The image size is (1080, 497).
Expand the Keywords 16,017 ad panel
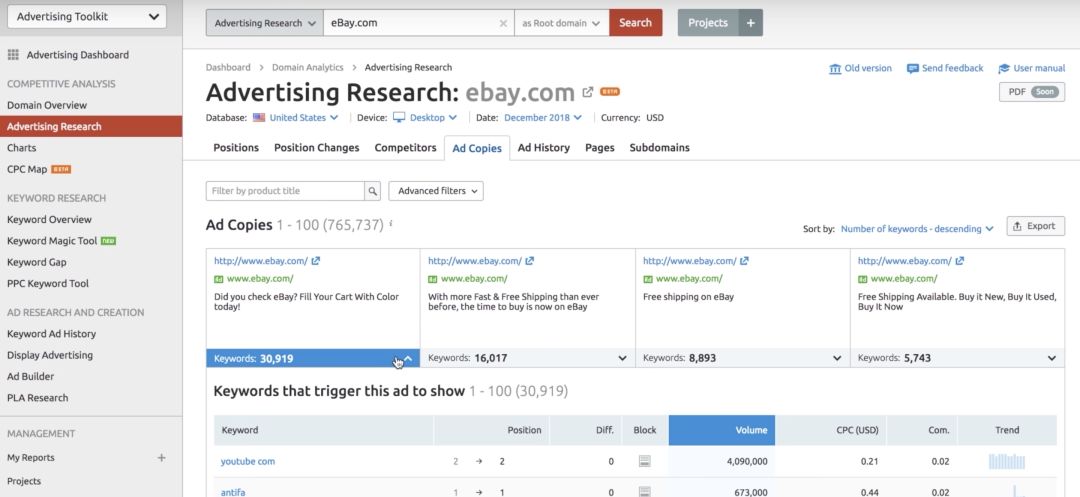pyautogui.click(x=528, y=358)
